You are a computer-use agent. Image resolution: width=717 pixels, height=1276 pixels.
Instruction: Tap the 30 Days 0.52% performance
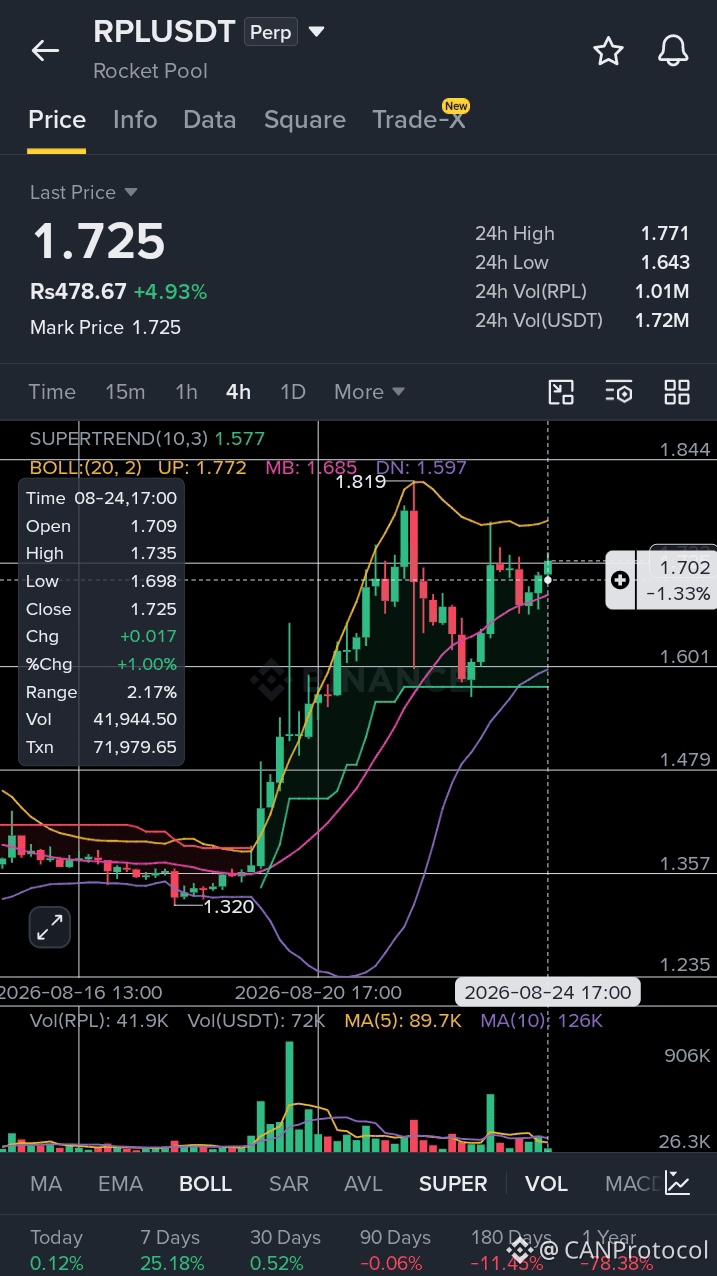pyautogui.click(x=284, y=1250)
